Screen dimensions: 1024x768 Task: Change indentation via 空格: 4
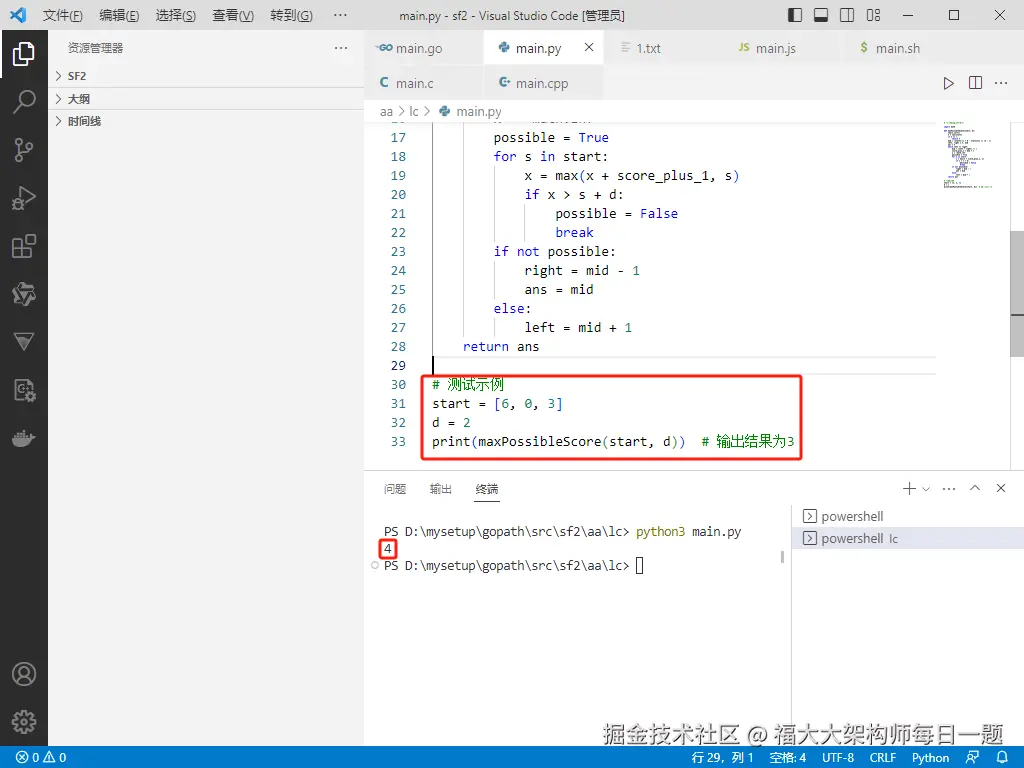point(788,758)
